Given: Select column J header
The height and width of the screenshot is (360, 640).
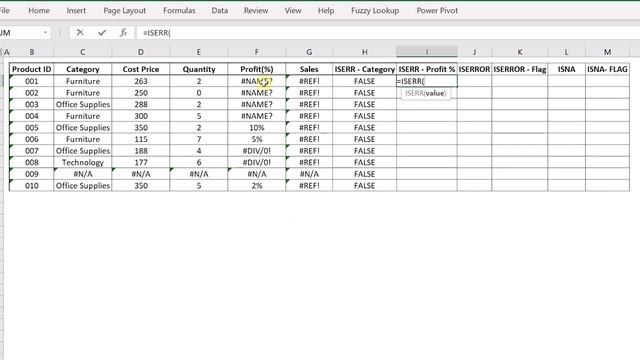Looking at the screenshot, I should coord(474,52).
